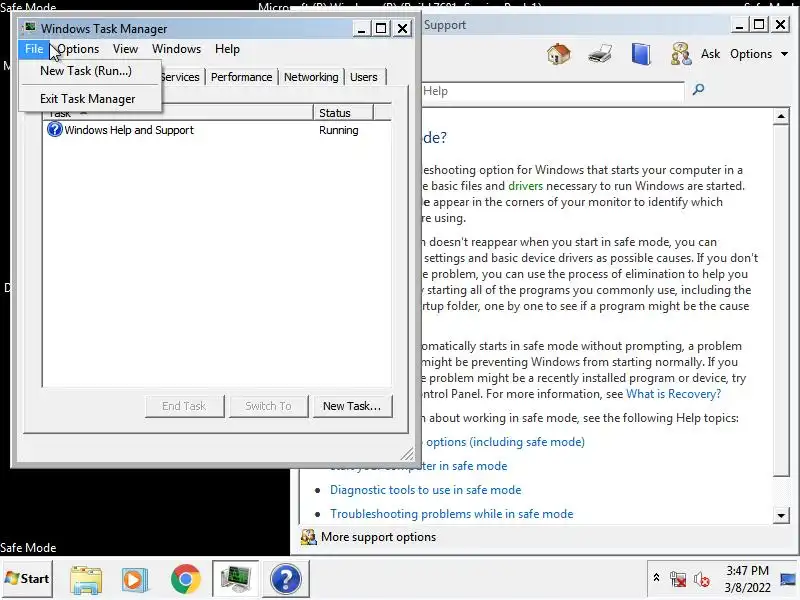800x600 pixels.
Task: Minimize the Help and Support window
Action: pyautogui.click(x=739, y=25)
